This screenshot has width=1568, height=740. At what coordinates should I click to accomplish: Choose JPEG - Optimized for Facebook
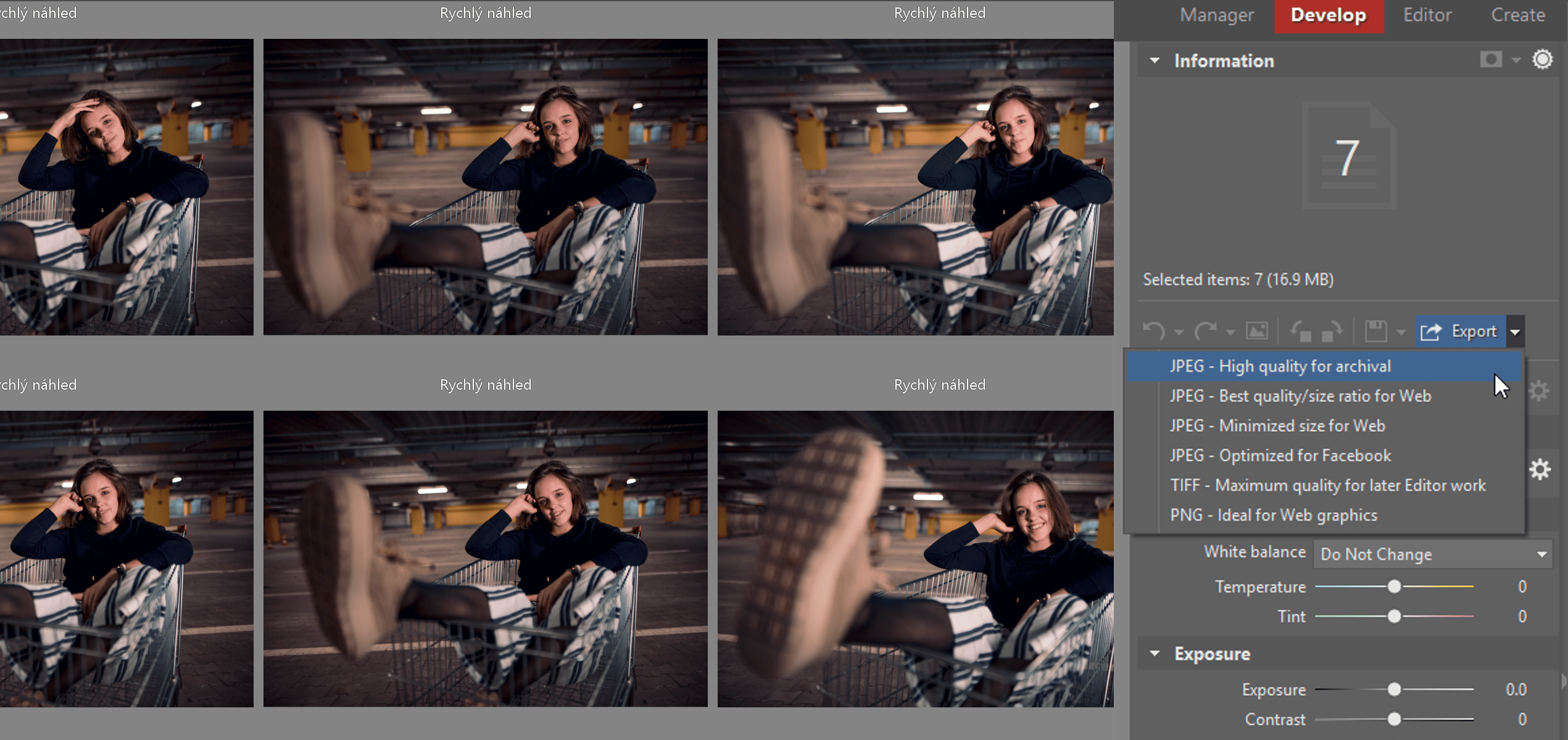click(x=1324, y=456)
